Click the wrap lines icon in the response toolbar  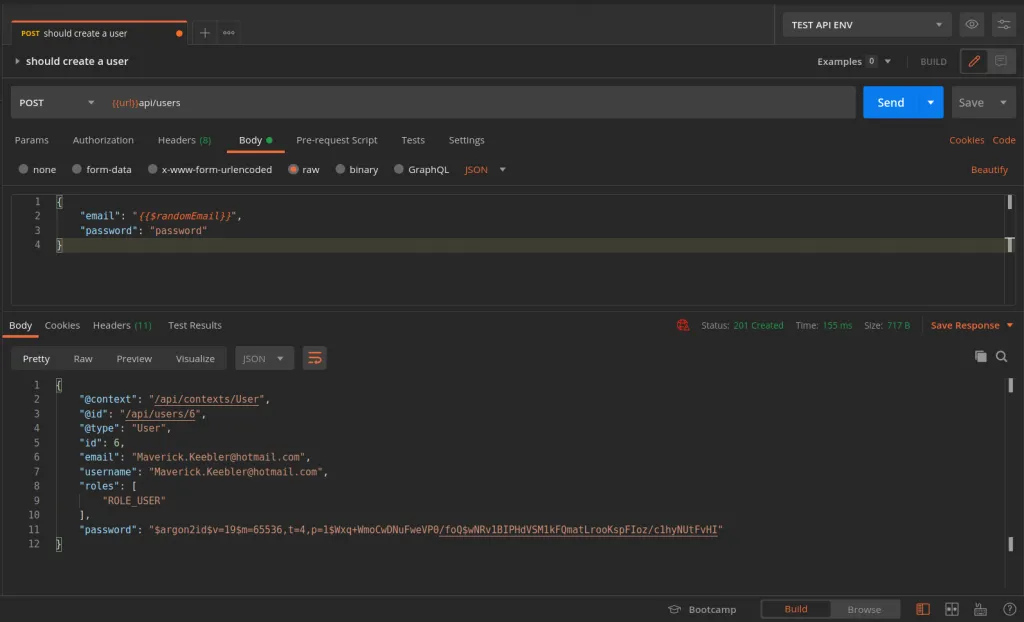coord(314,358)
